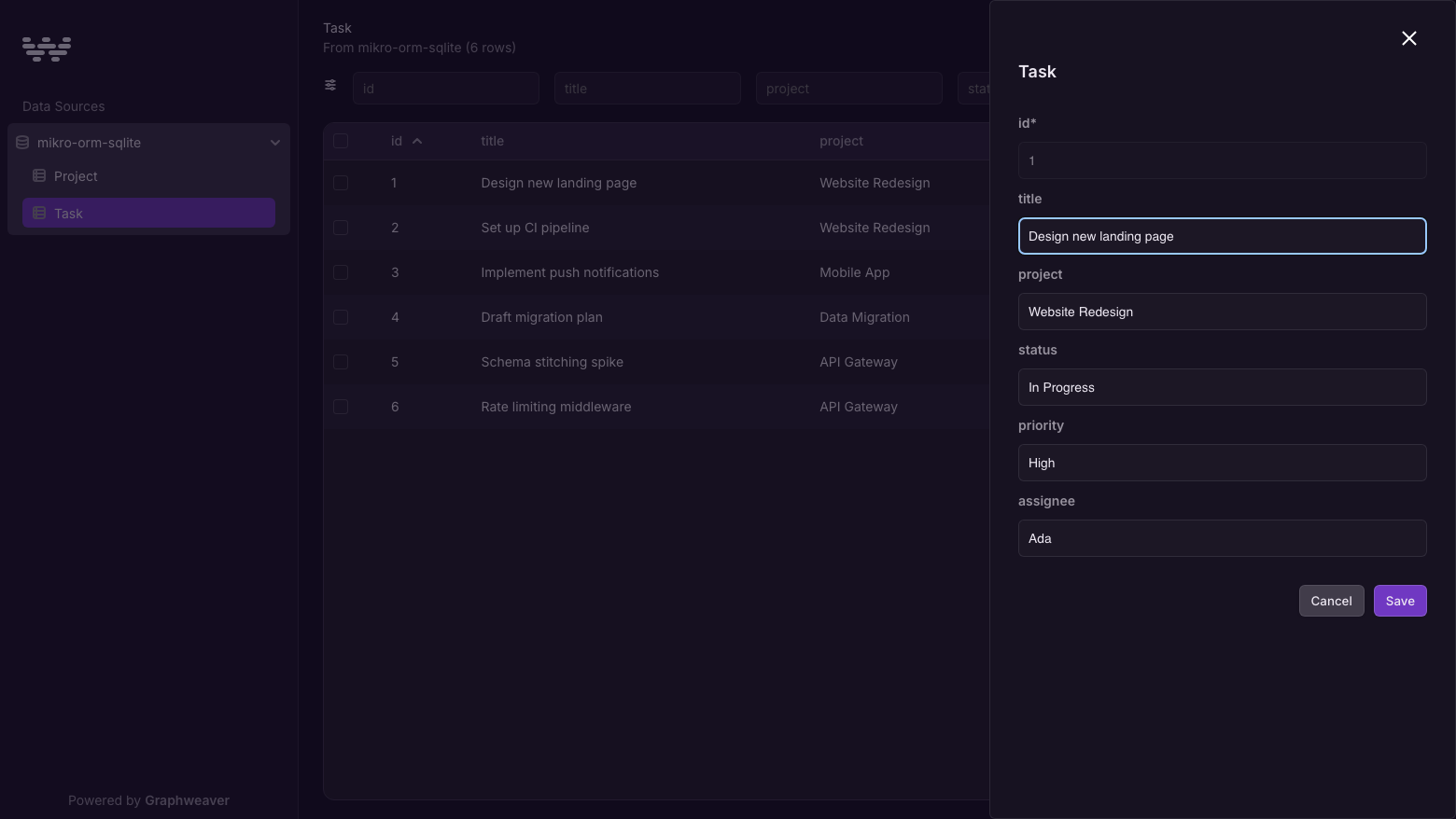Click the Graphweaver logo icon

point(47,49)
